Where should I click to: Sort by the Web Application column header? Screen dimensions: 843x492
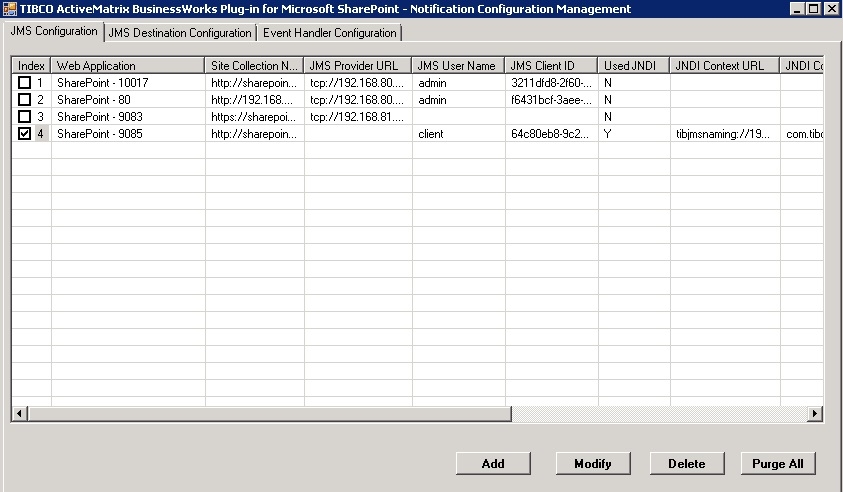coord(127,66)
